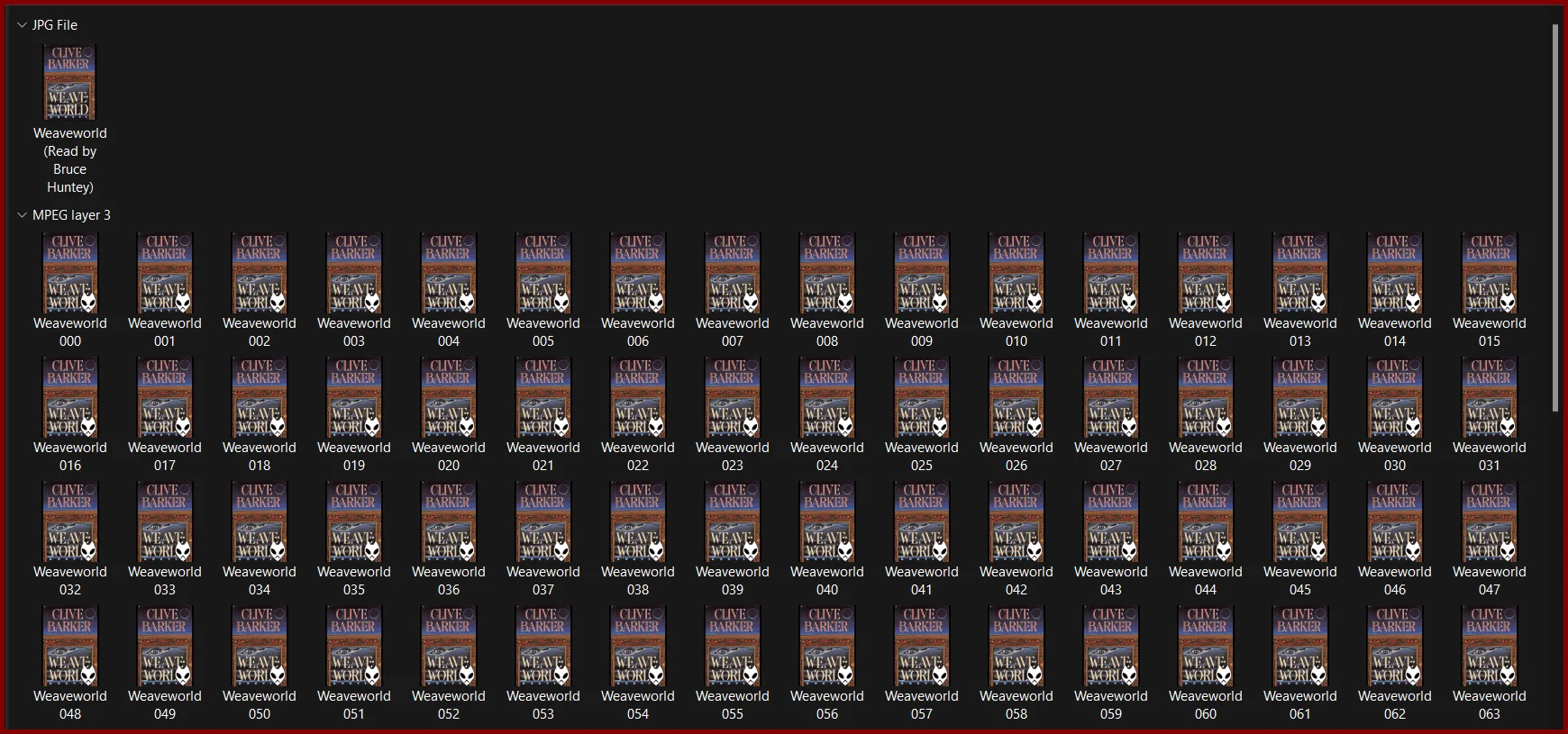Select the Weaveworld 001 audio file icon
Screen dimensions: 1568x734
(x=165, y=273)
